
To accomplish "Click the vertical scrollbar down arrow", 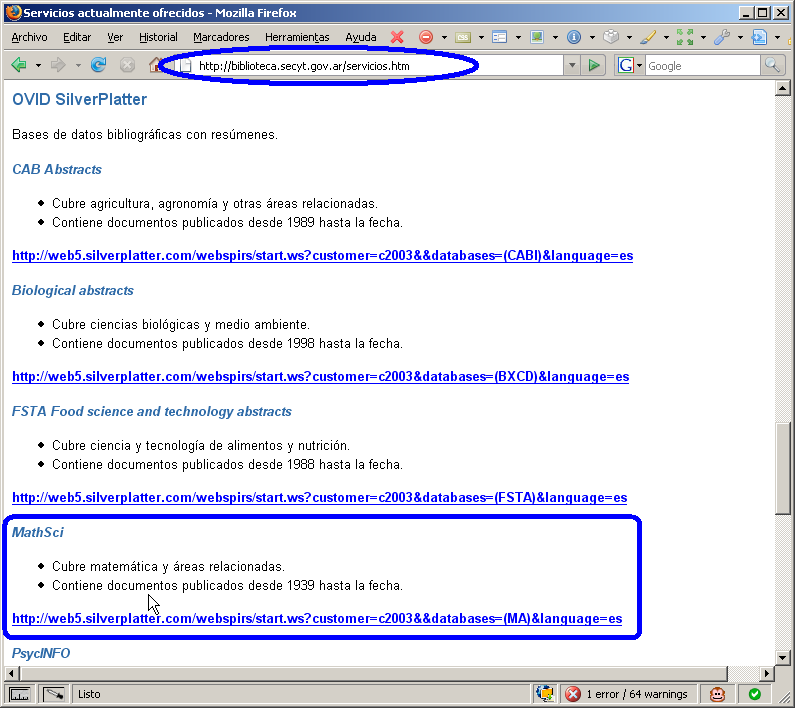I will pyautogui.click(x=783, y=656).
